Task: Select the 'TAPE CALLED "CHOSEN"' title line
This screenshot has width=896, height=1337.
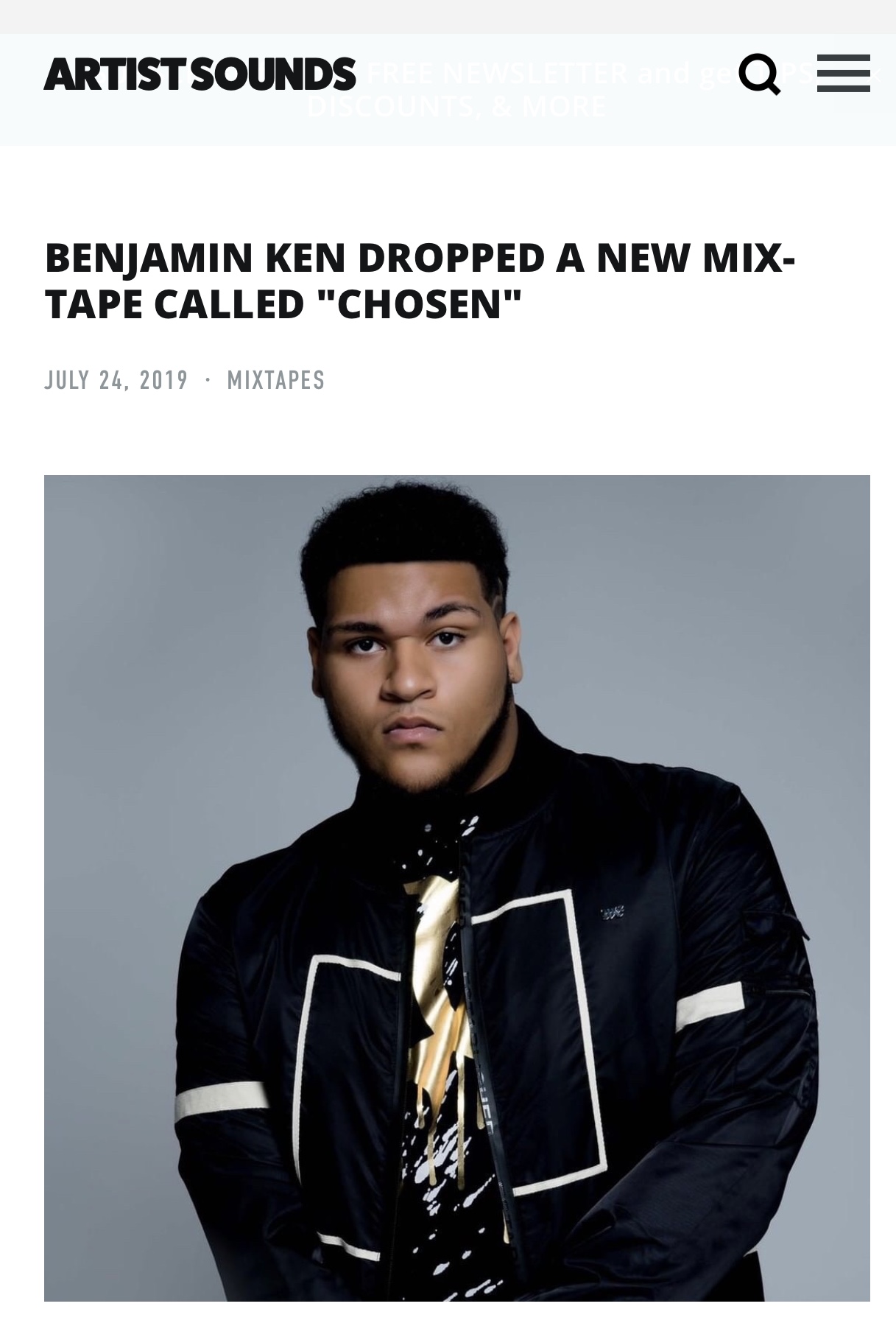Action: tap(283, 303)
